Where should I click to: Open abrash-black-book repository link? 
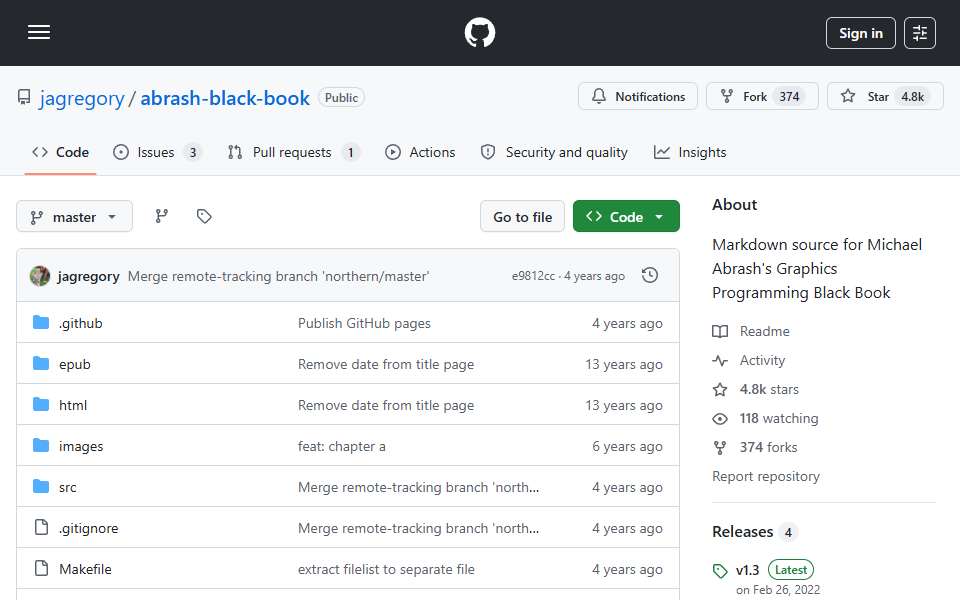pyautogui.click(x=225, y=98)
